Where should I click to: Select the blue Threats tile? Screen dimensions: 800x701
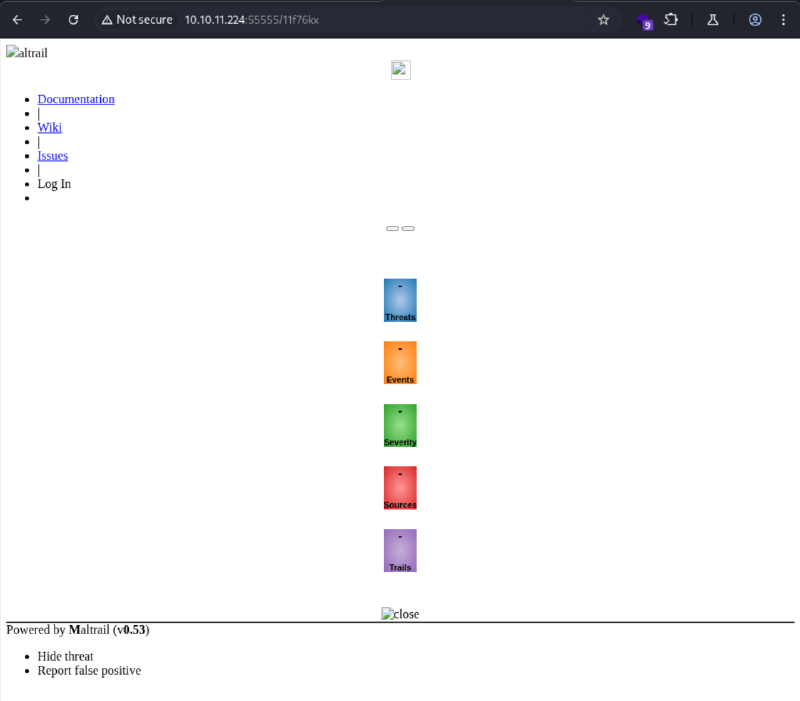pos(400,300)
